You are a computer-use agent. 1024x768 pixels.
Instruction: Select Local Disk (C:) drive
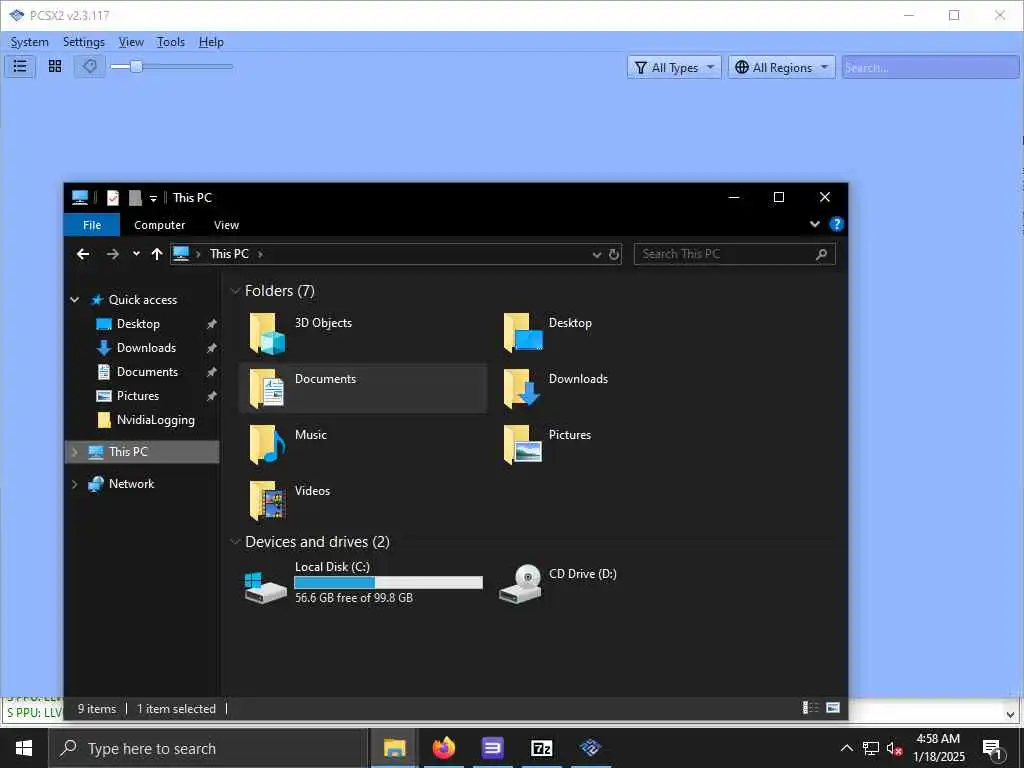tap(363, 583)
